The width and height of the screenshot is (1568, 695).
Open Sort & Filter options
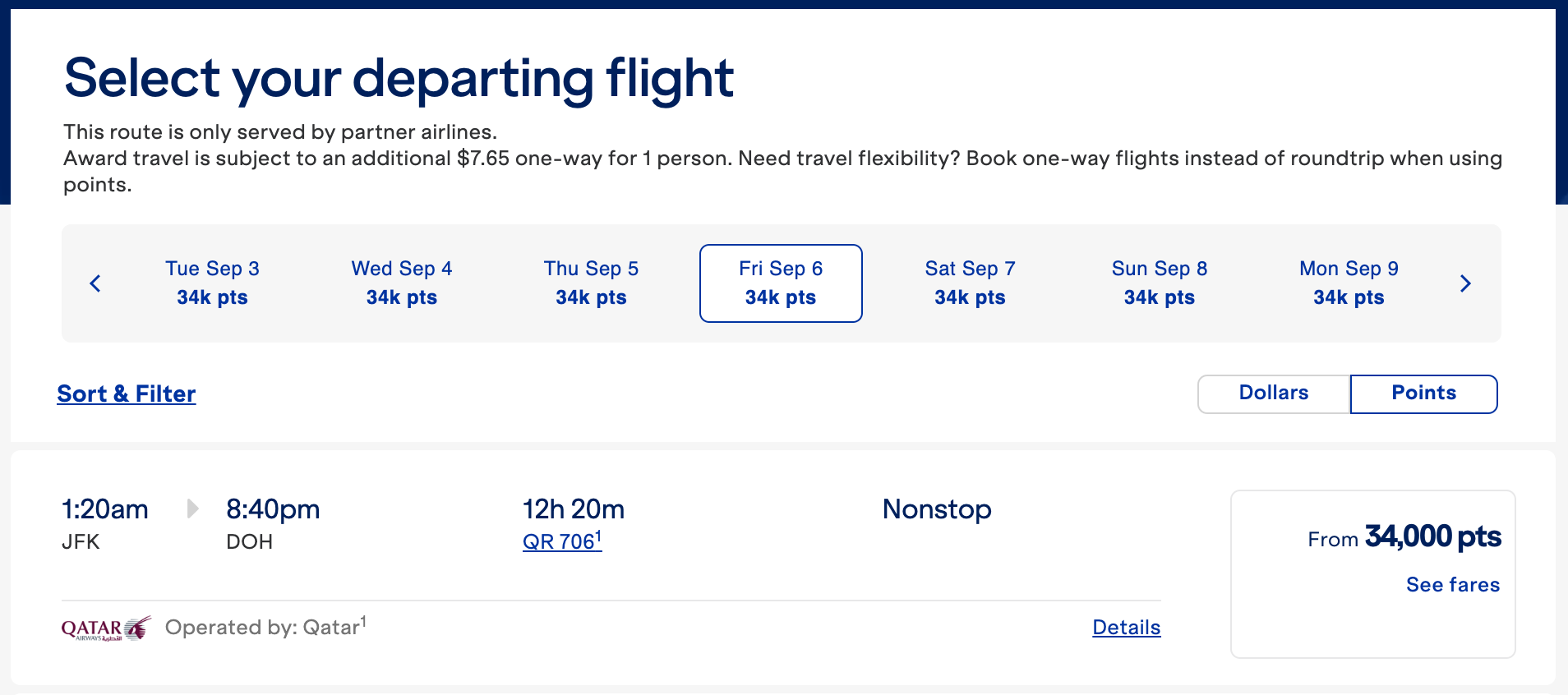pyautogui.click(x=126, y=394)
